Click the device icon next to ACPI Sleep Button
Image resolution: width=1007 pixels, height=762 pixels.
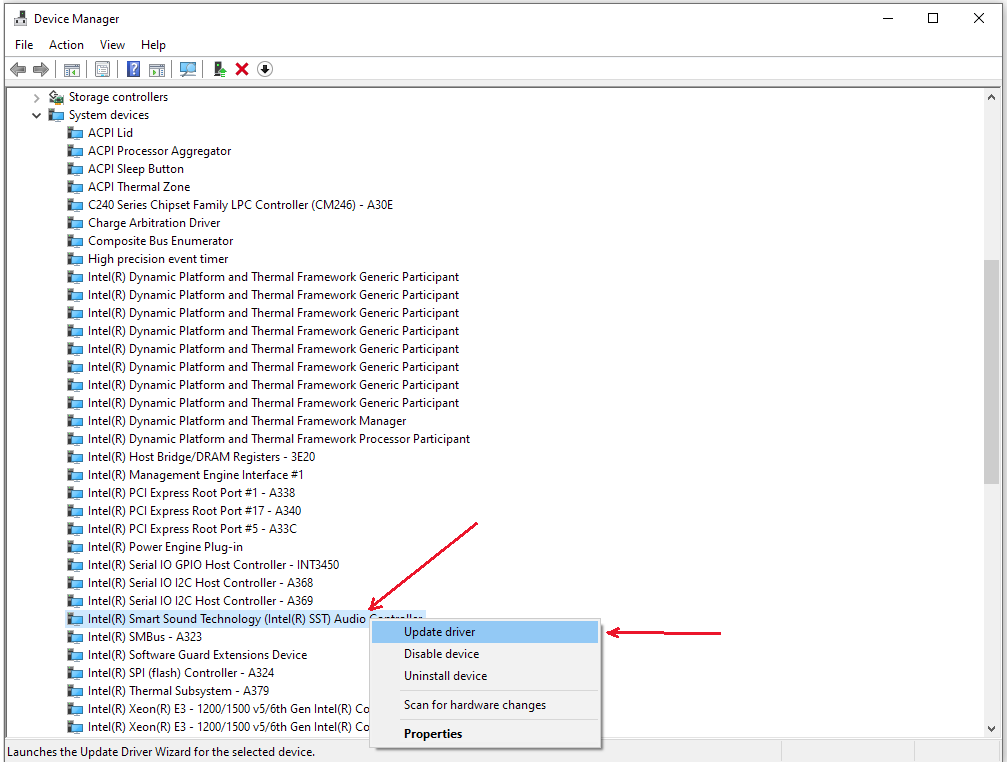[75, 169]
